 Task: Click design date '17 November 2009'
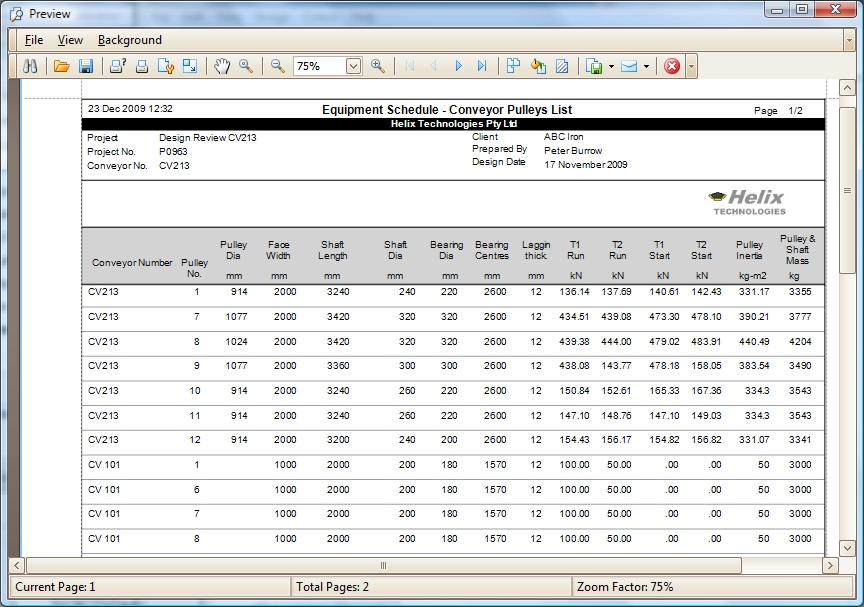pyautogui.click(x=586, y=164)
